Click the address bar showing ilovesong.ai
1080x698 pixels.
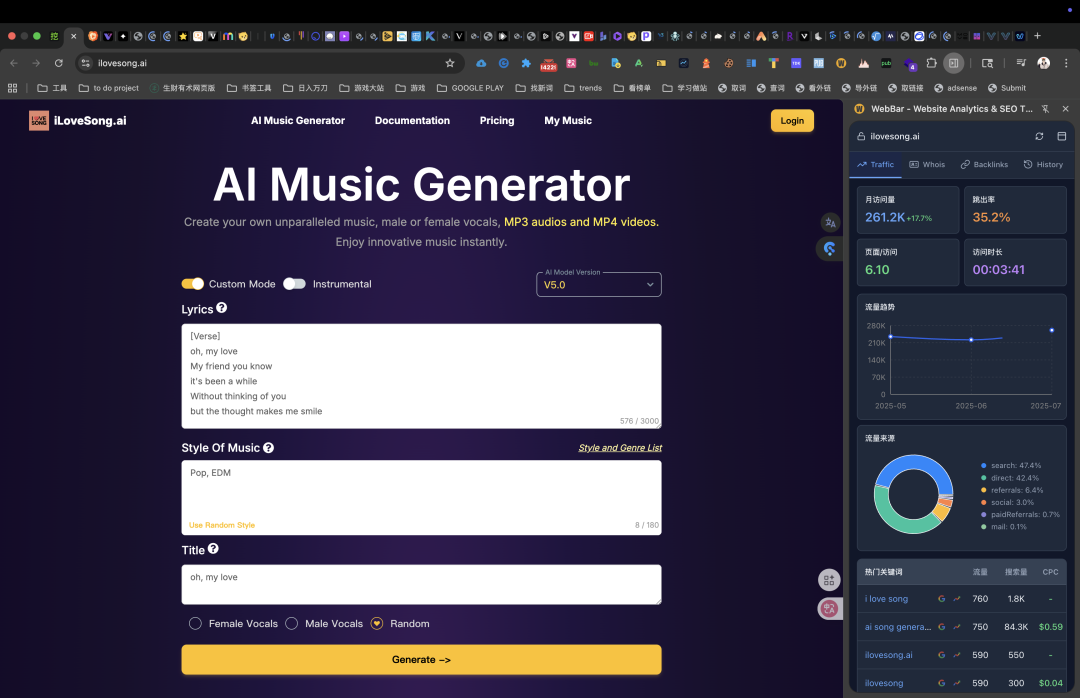(269, 63)
